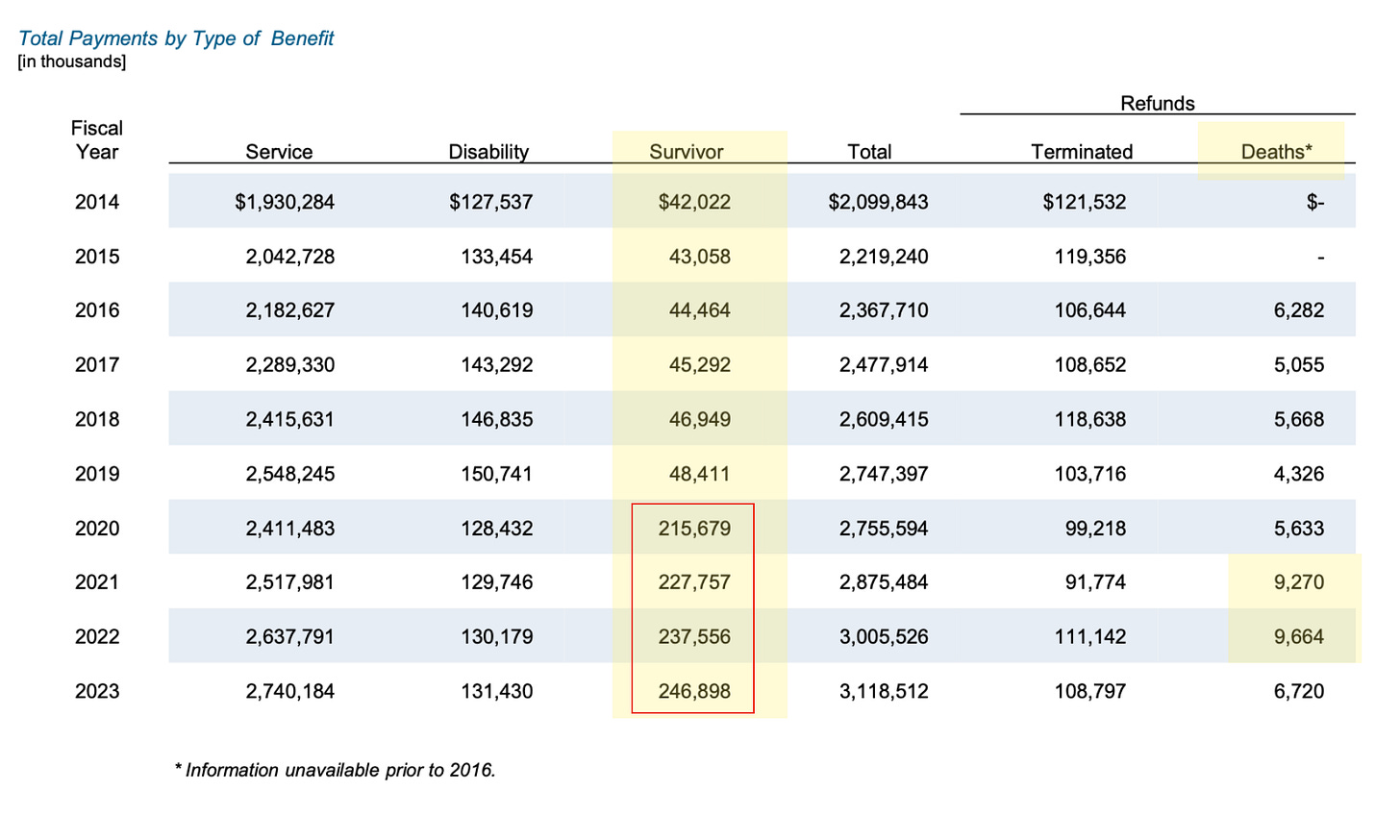Click the Survivor value 237,556
Screen dimensions: 1400x840
click(694, 637)
